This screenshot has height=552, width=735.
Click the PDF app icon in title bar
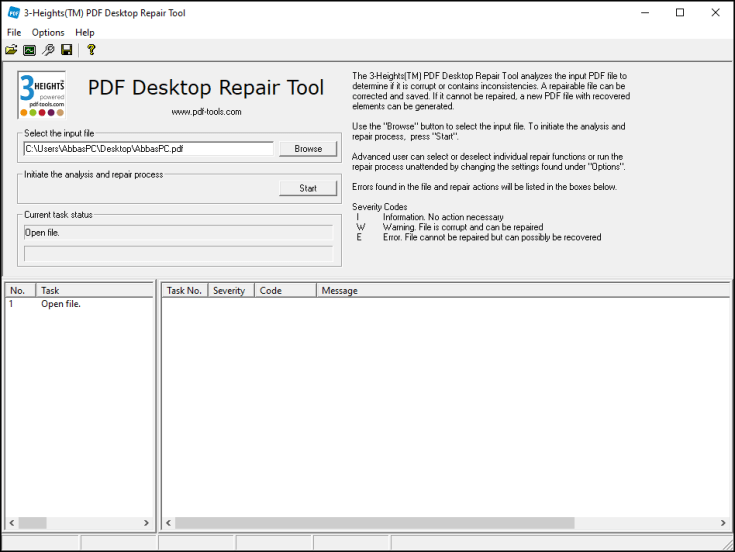pyautogui.click(x=13, y=13)
